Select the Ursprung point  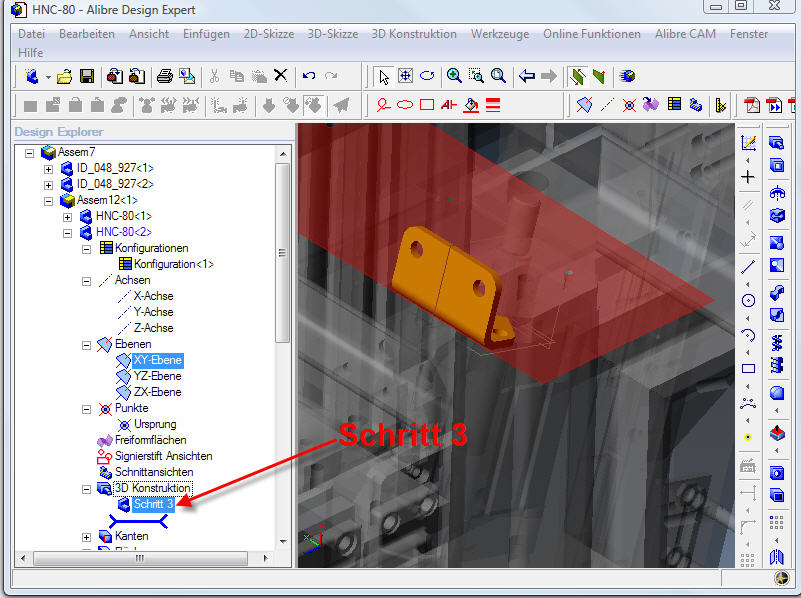155,424
